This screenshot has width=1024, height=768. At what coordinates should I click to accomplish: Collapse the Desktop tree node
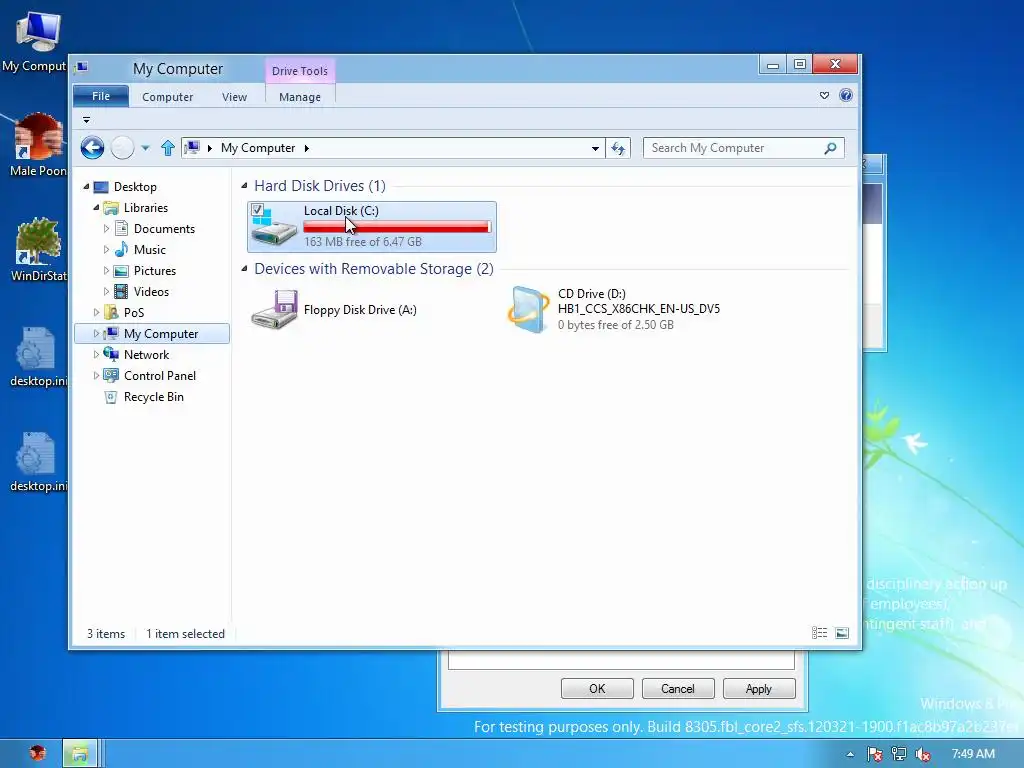click(x=86, y=187)
